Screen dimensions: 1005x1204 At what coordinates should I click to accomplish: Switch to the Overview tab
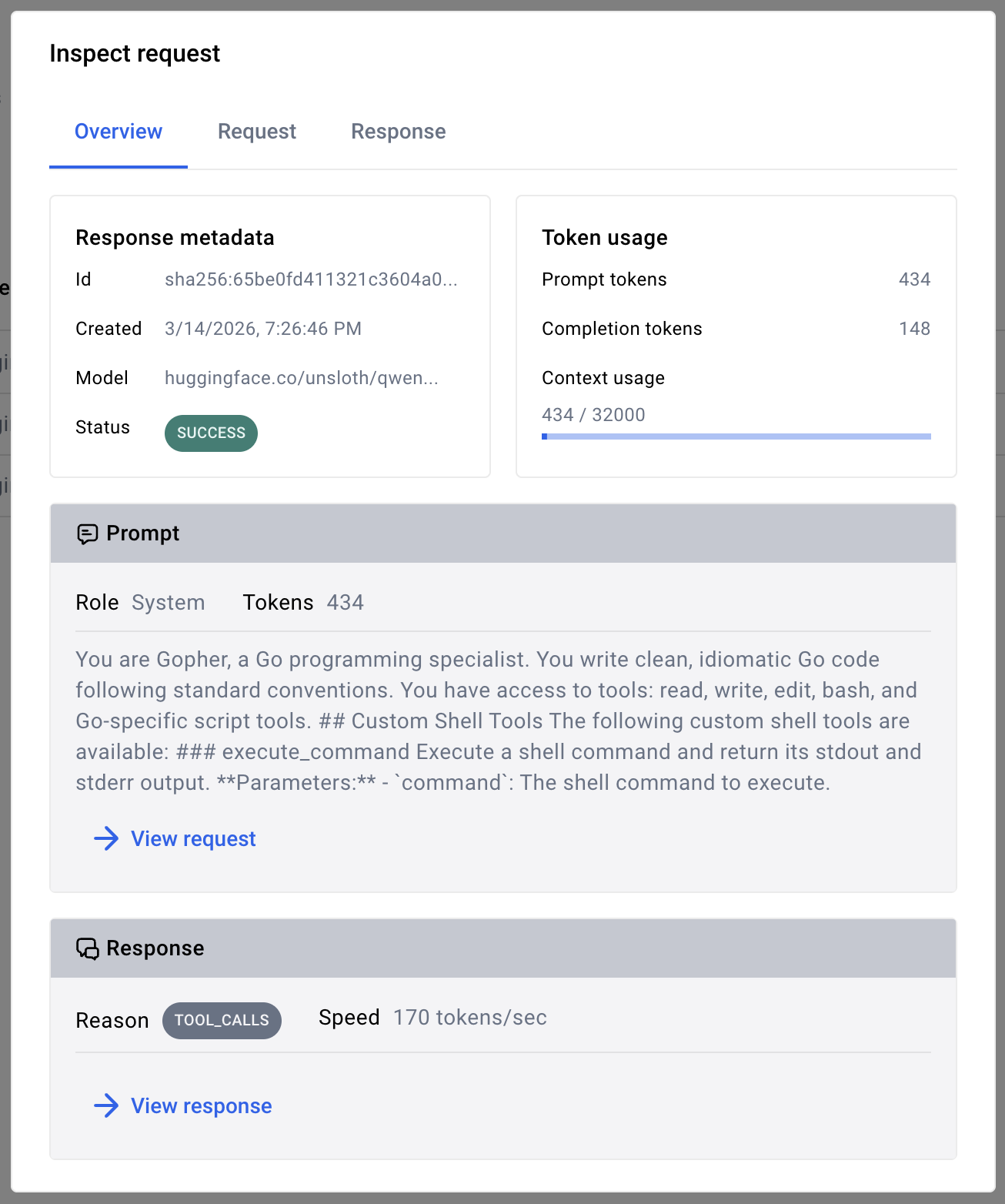coord(119,132)
